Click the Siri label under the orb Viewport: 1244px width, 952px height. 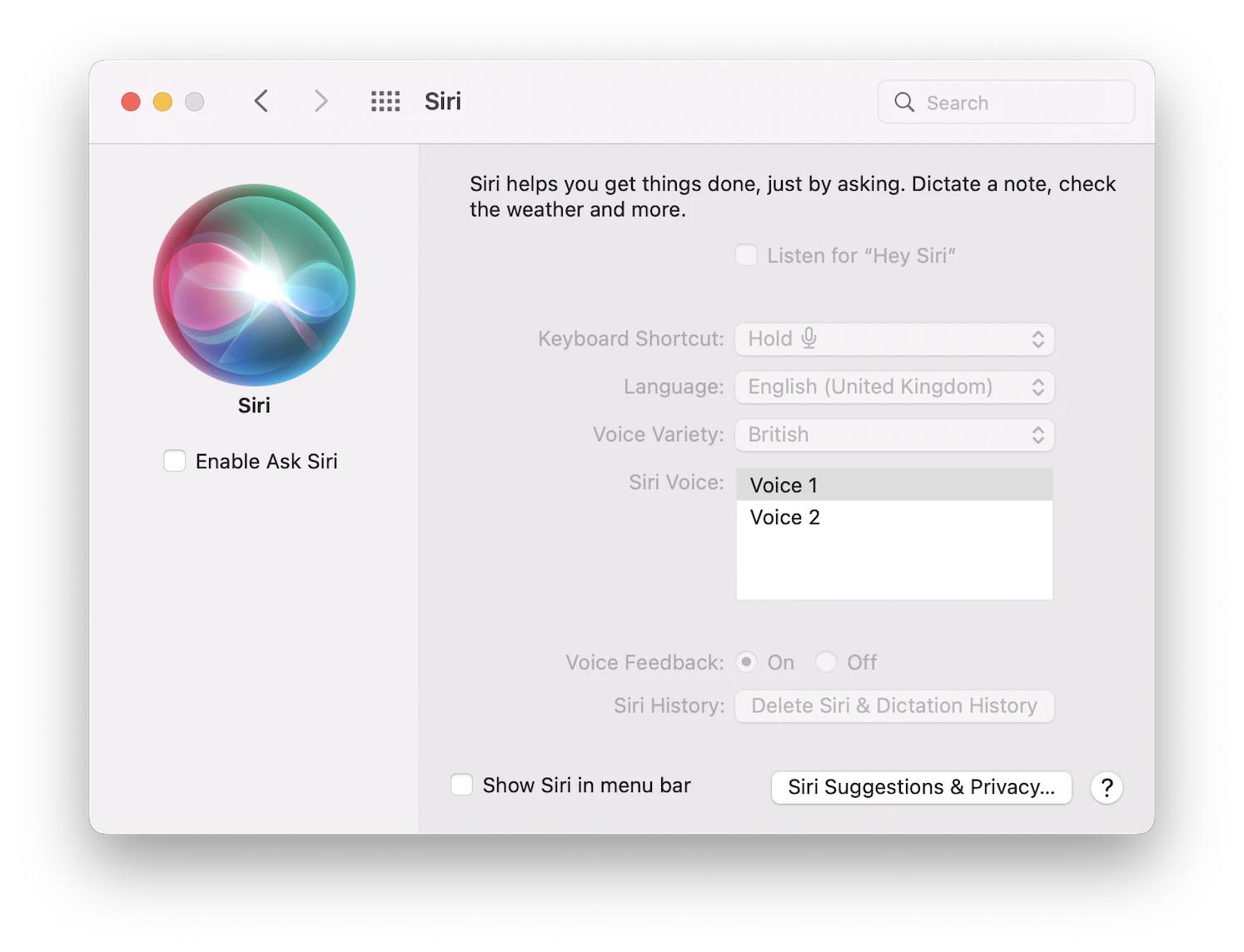[x=254, y=406]
